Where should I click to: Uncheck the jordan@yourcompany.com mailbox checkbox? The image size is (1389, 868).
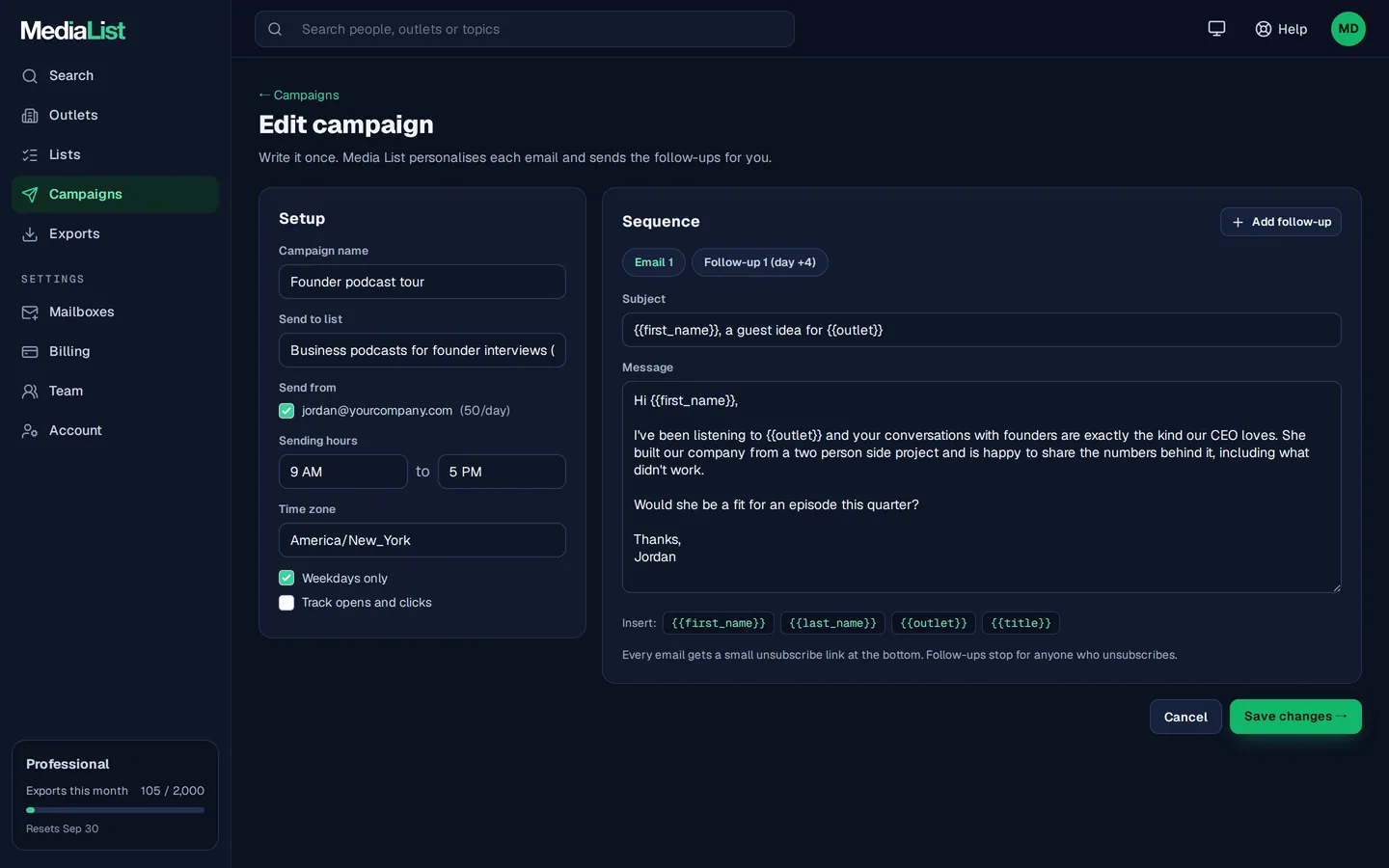coord(286,411)
